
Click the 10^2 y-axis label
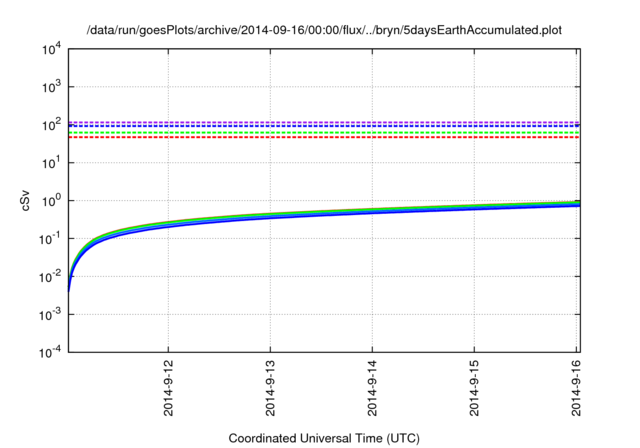[51, 125]
